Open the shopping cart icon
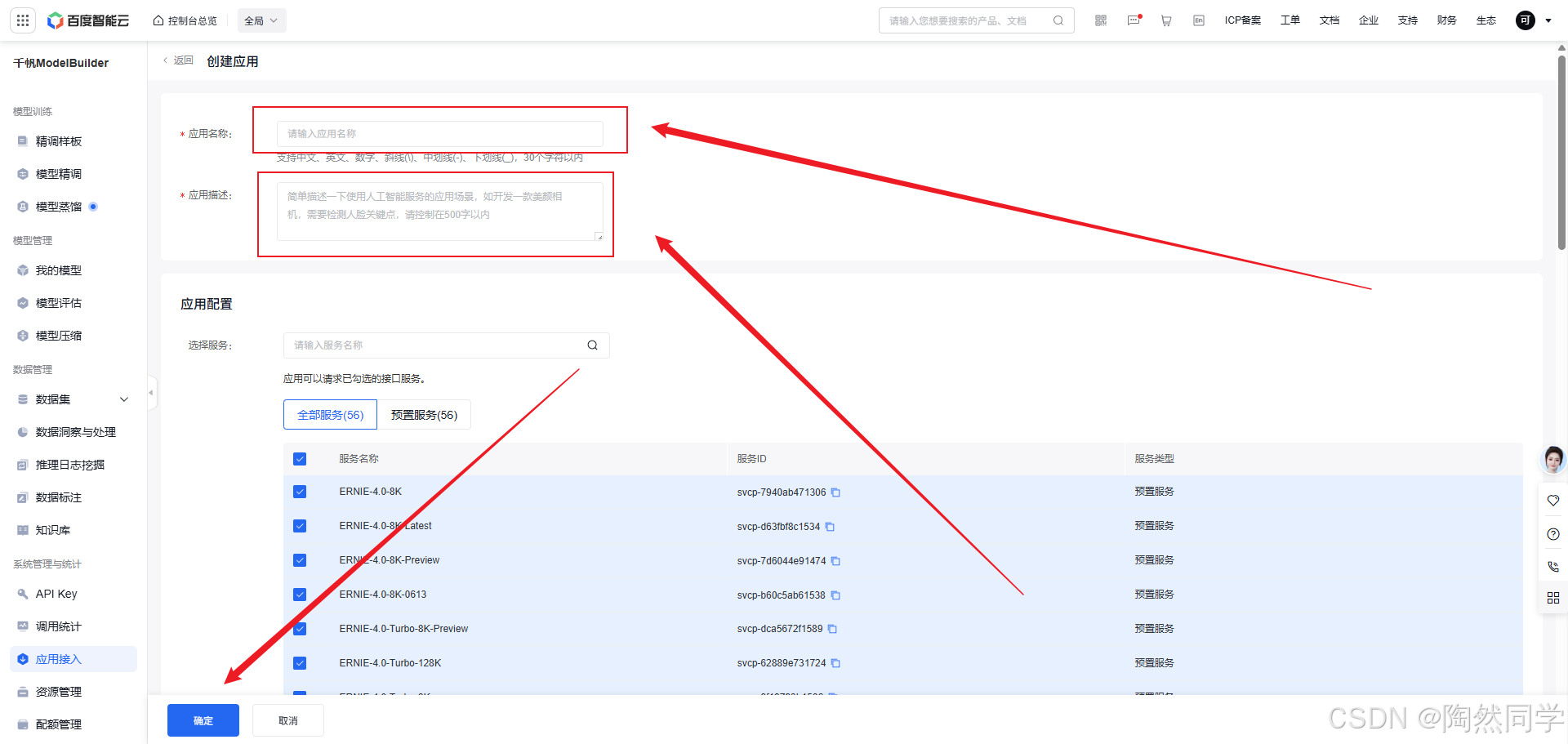The image size is (1568, 744). tap(1166, 20)
